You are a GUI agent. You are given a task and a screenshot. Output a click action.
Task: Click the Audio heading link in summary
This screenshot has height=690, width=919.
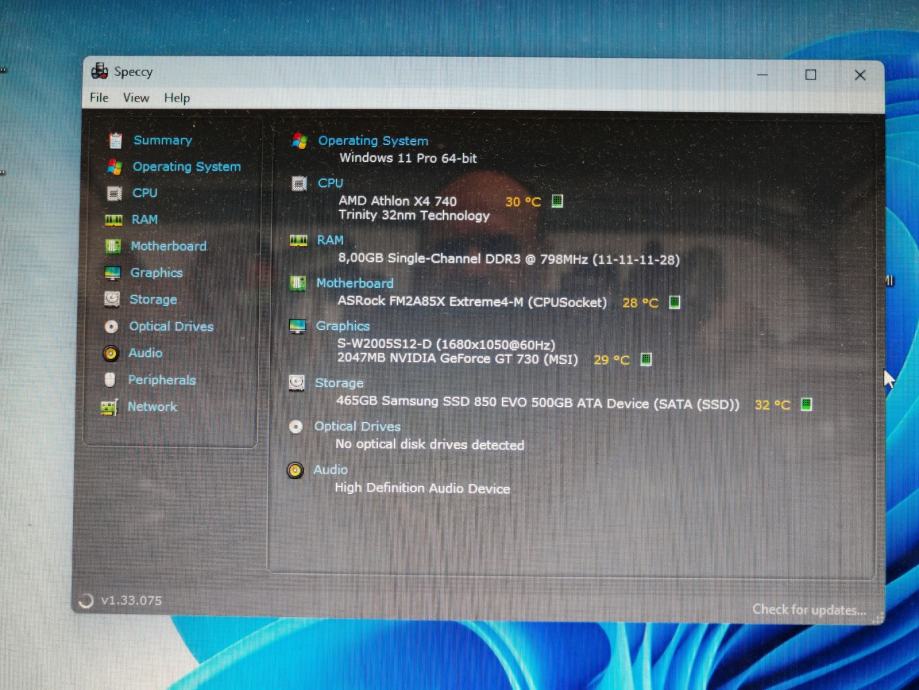coord(331,470)
